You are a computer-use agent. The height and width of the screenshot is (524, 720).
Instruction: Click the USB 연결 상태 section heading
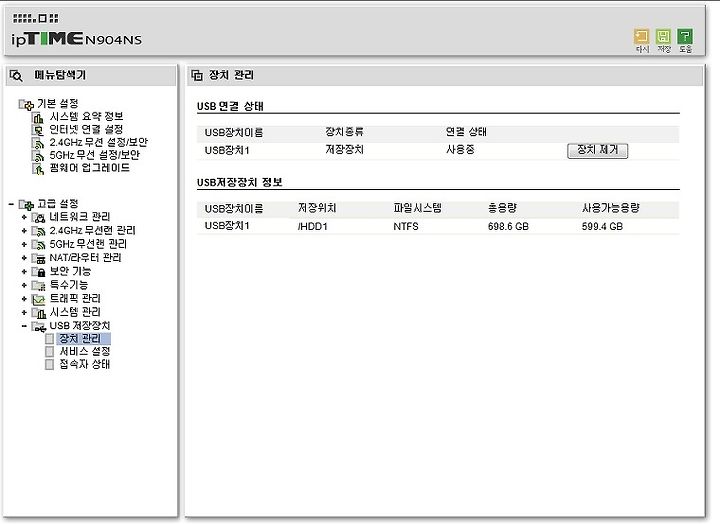click(230, 107)
